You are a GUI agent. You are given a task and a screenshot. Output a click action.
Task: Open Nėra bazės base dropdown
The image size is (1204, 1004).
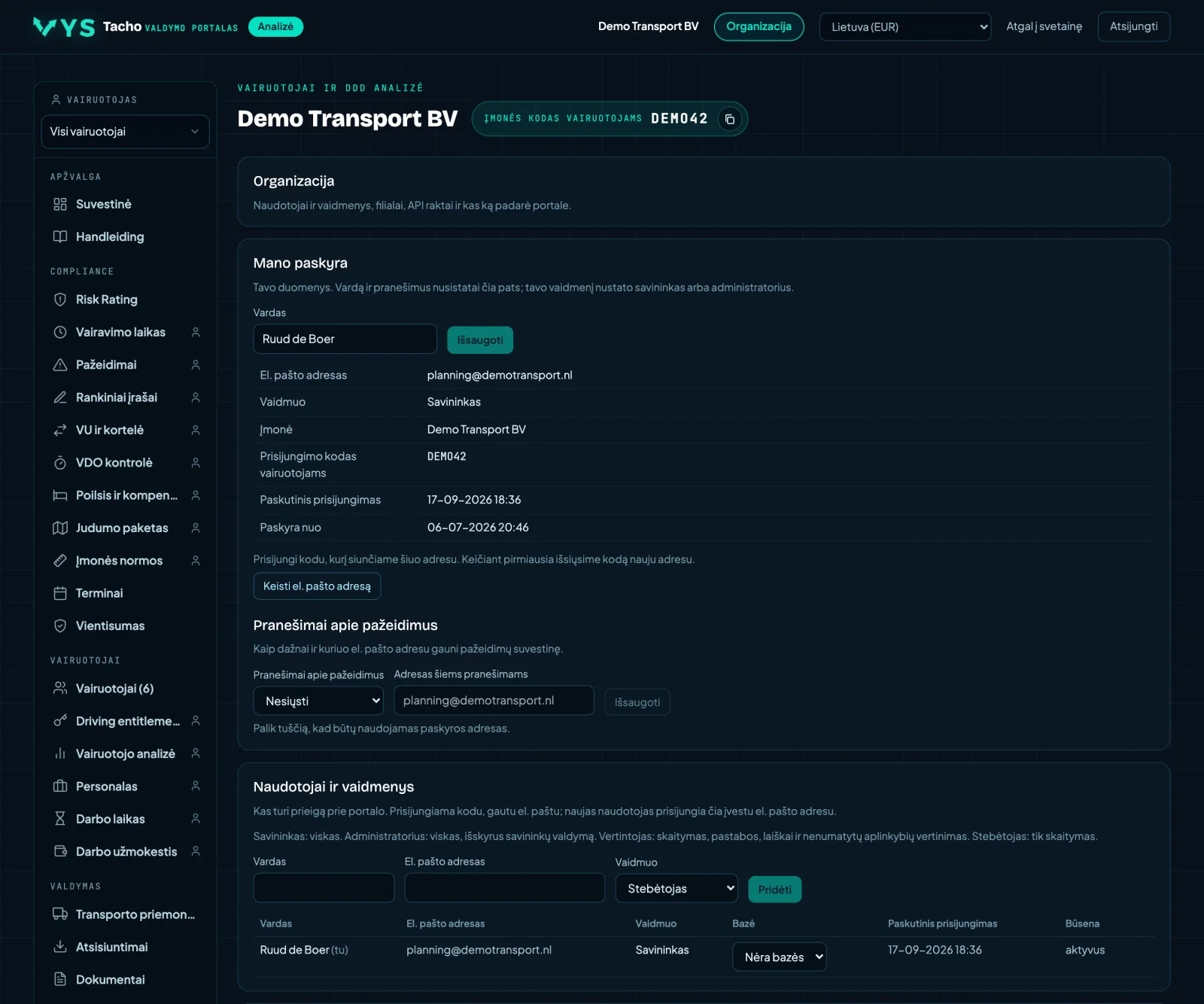coord(780,957)
